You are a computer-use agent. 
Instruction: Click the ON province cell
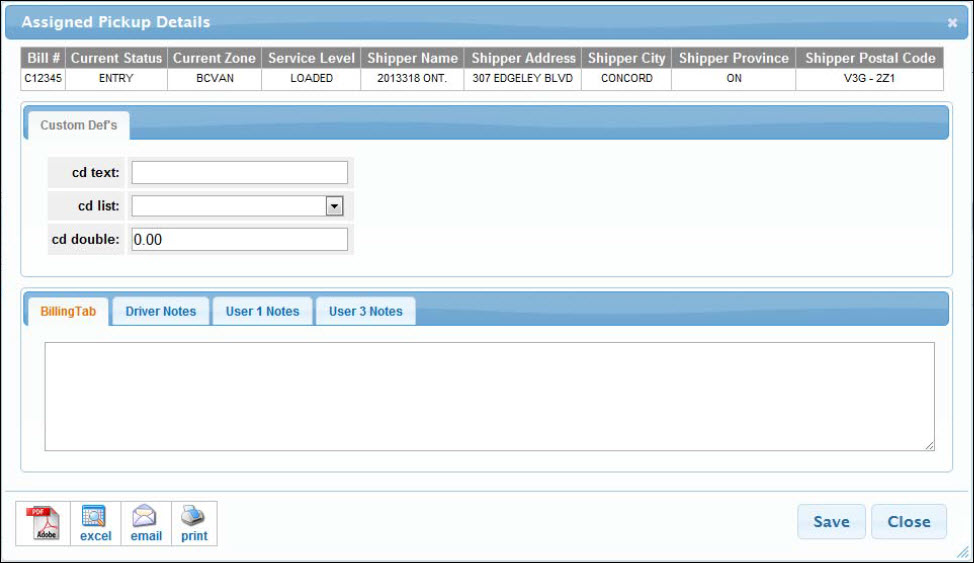[x=734, y=79]
